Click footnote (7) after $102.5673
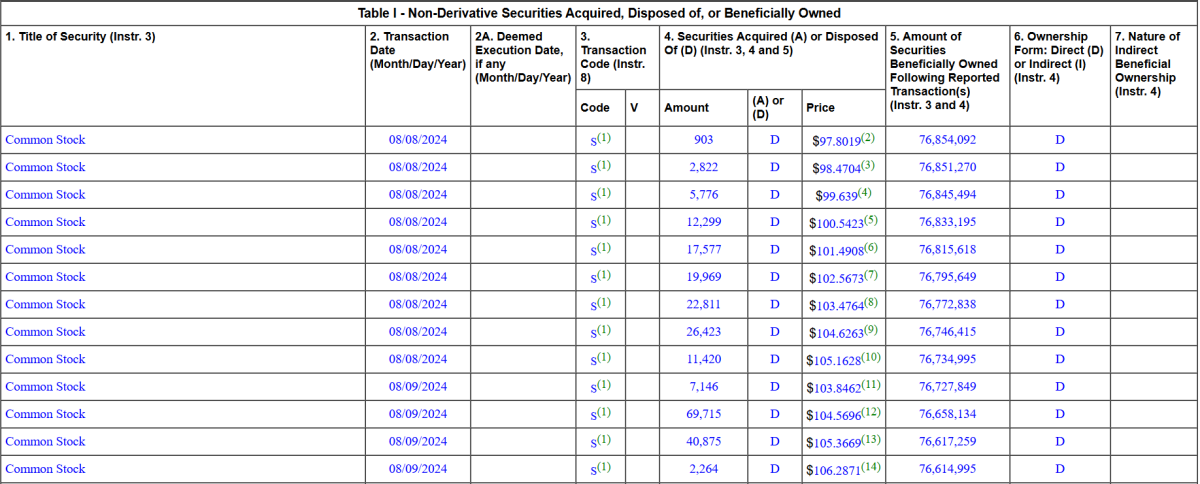Screen dimensions: 1200x484 pos(872,274)
